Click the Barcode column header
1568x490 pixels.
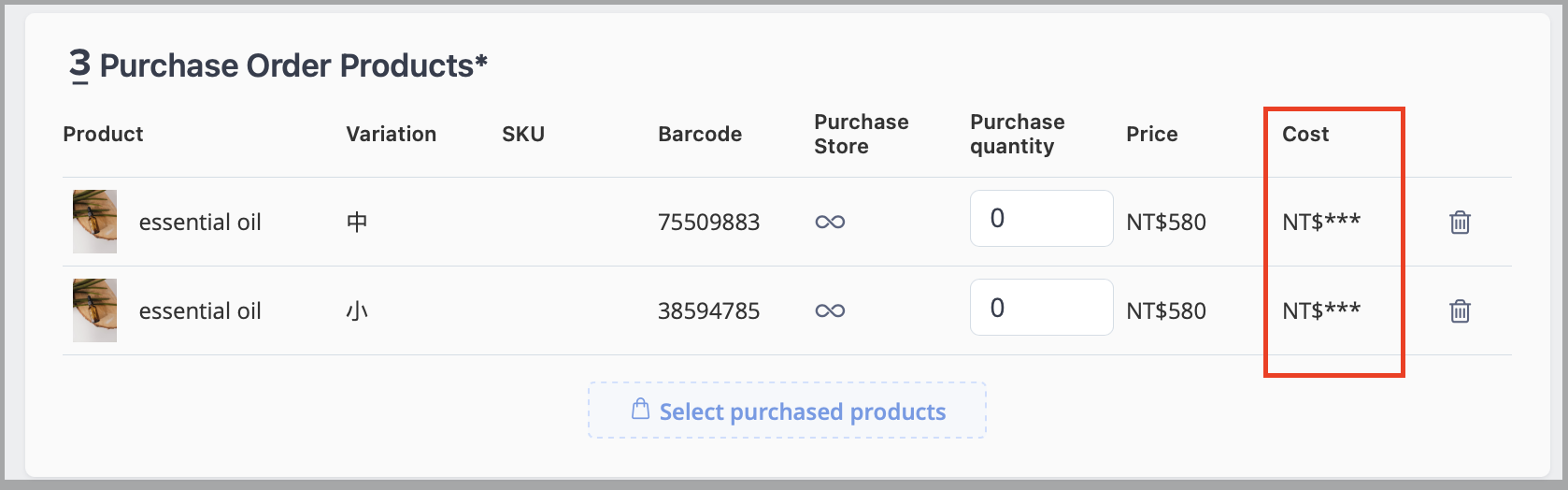pyautogui.click(x=700, y=134)
